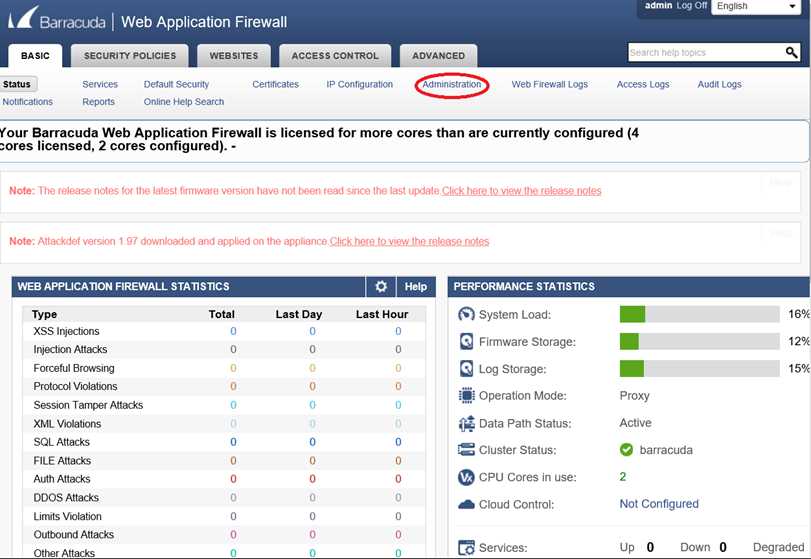The image size is (811, 559).
Task: Click the green cluster check icon
Action: coord(626,450)
